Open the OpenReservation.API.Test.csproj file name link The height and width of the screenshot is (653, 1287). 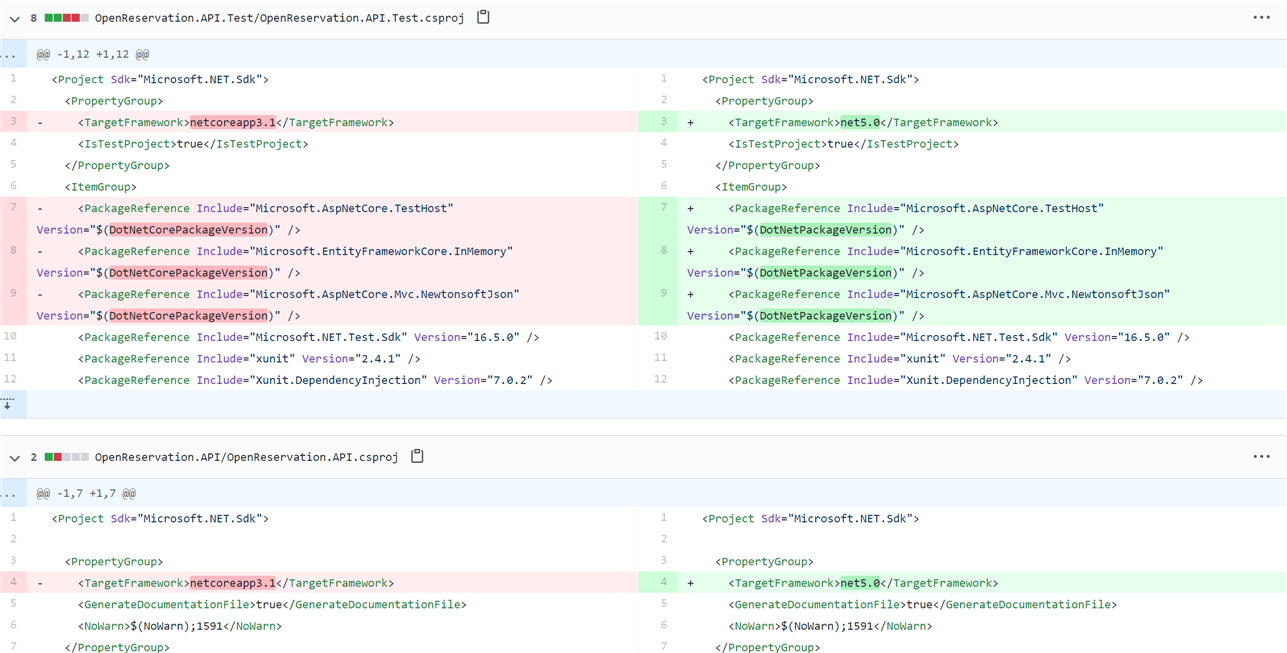(279, 18)
